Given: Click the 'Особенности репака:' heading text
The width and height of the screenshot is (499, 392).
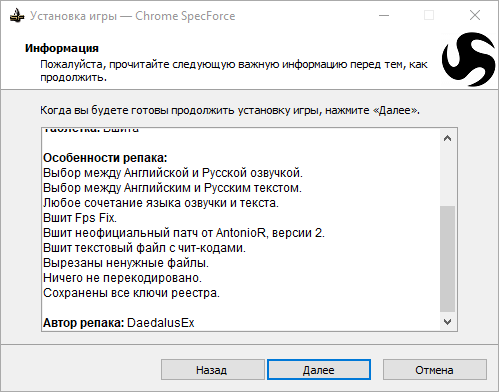Looking at the screenshot, I should (x=105, y=158).
